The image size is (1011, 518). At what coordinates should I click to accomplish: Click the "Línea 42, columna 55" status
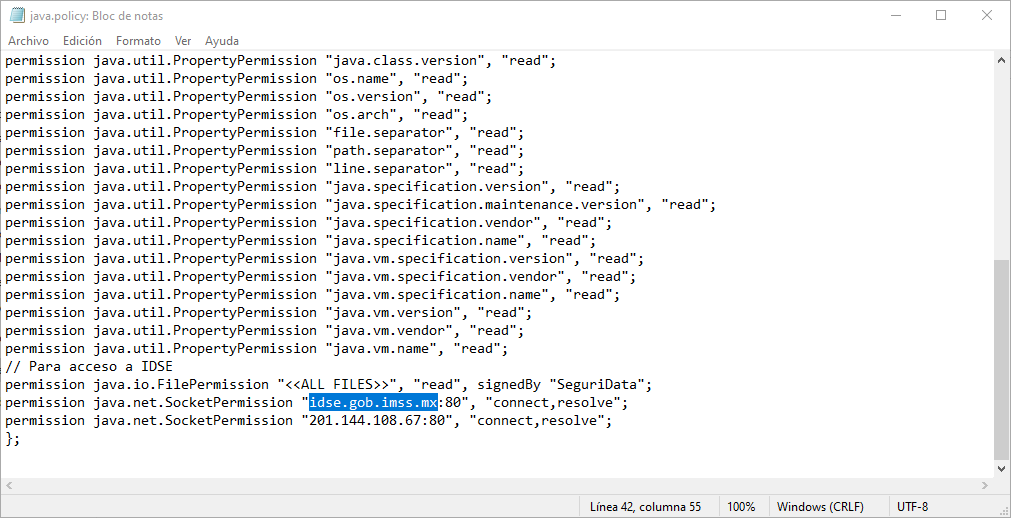[x=645, y=506]
